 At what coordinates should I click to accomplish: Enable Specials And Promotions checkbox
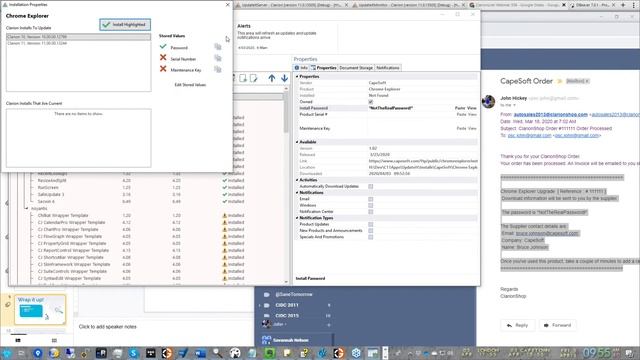pos(371,237)
